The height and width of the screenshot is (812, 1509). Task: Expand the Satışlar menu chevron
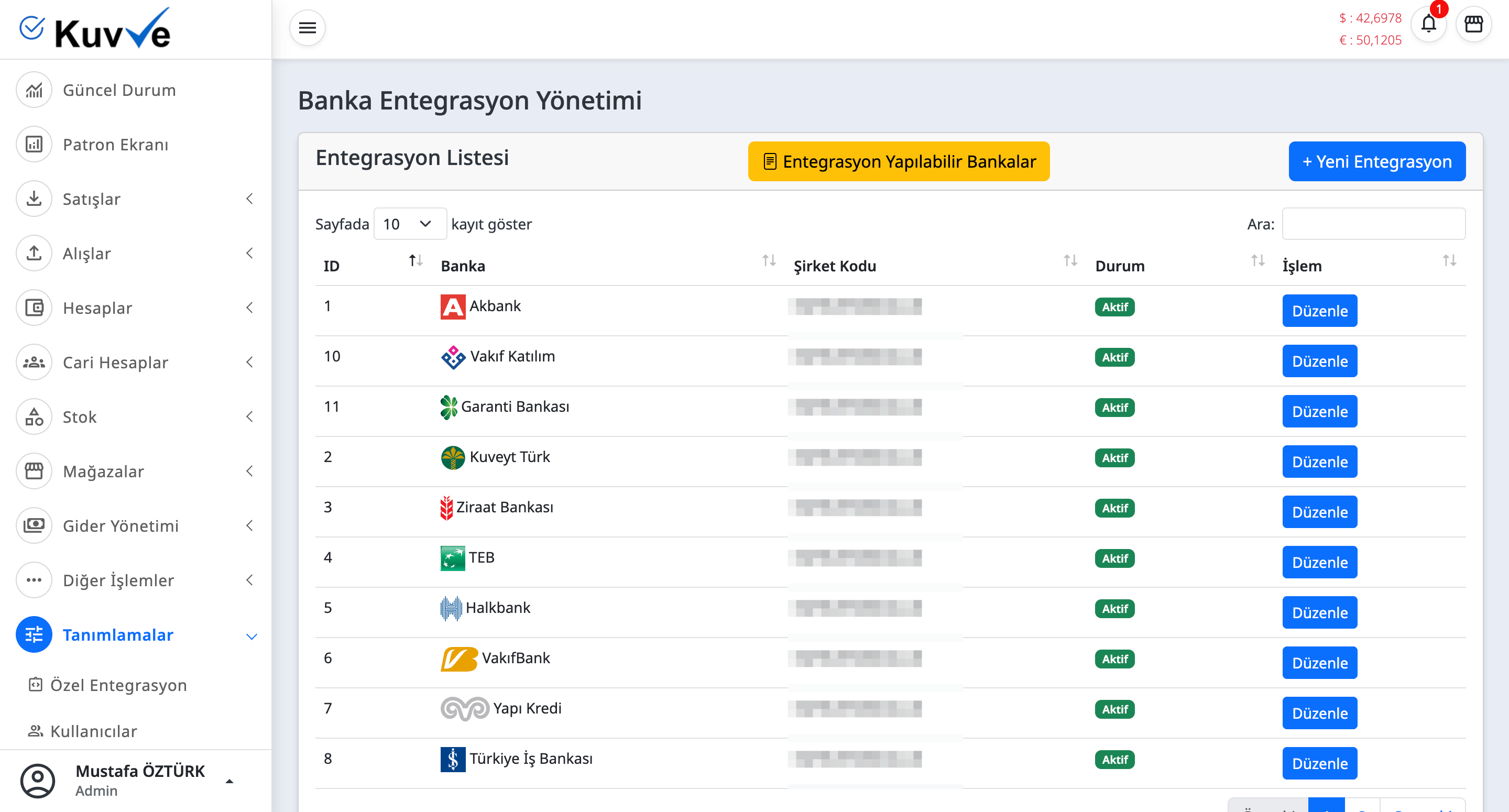coord(249,199)
